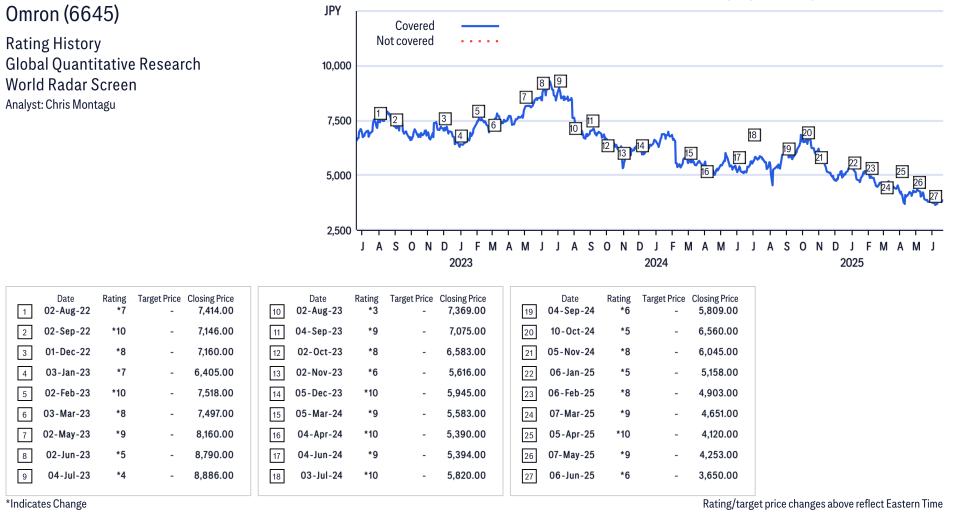Click the date 02-Aug-23 cell
Viewport: 954px width, 510px height.
click(x=319, y=311)
